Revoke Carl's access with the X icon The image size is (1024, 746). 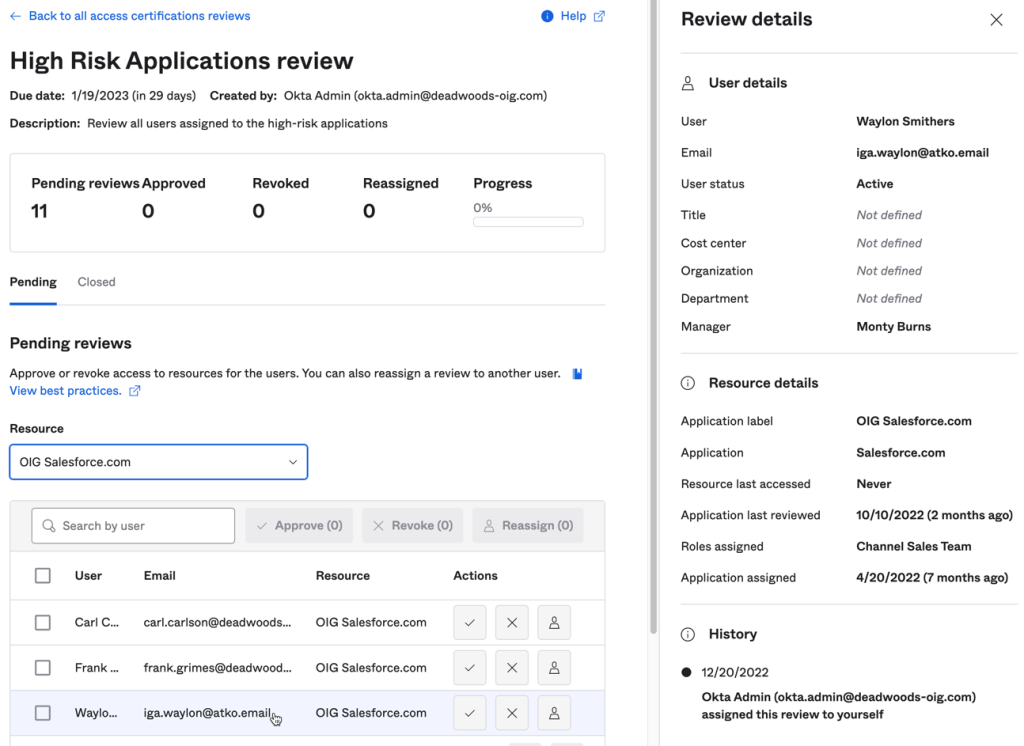pos(511,622)
